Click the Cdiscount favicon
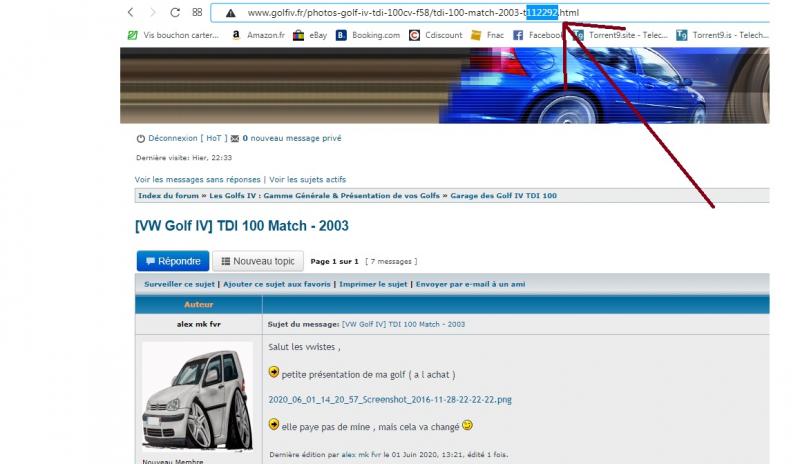Screen dimensions: 800x464 414,35
